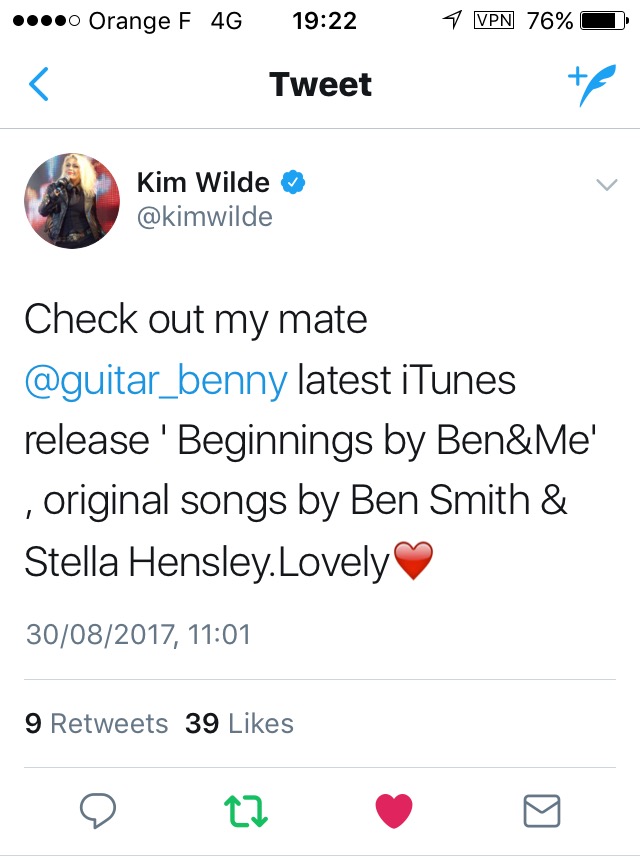Screen dimensions: 640x867
Task: Tap the @kimwilde handle
Action: (x=204, y=216)
